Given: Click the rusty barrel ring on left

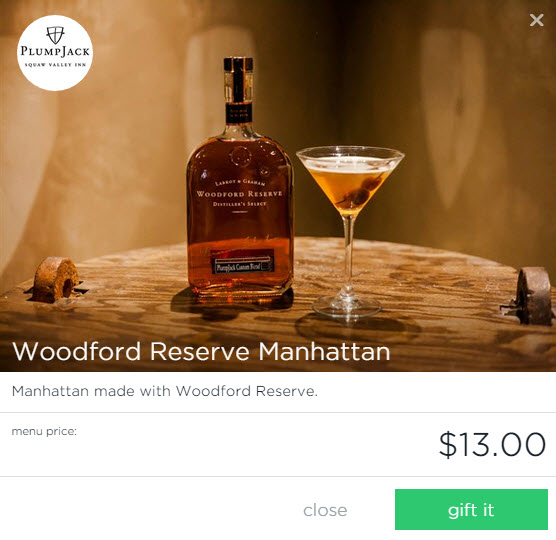Looking at the screenshot, I should [x=55, y=280].
